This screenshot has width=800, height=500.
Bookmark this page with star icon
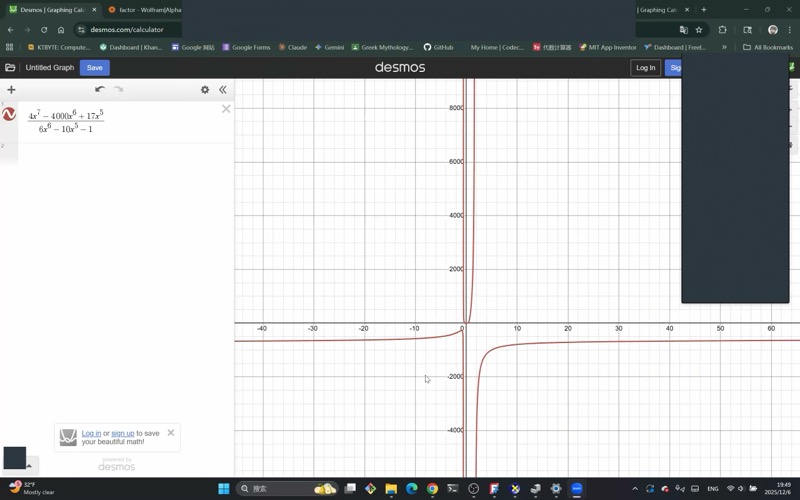click(699, 30)
